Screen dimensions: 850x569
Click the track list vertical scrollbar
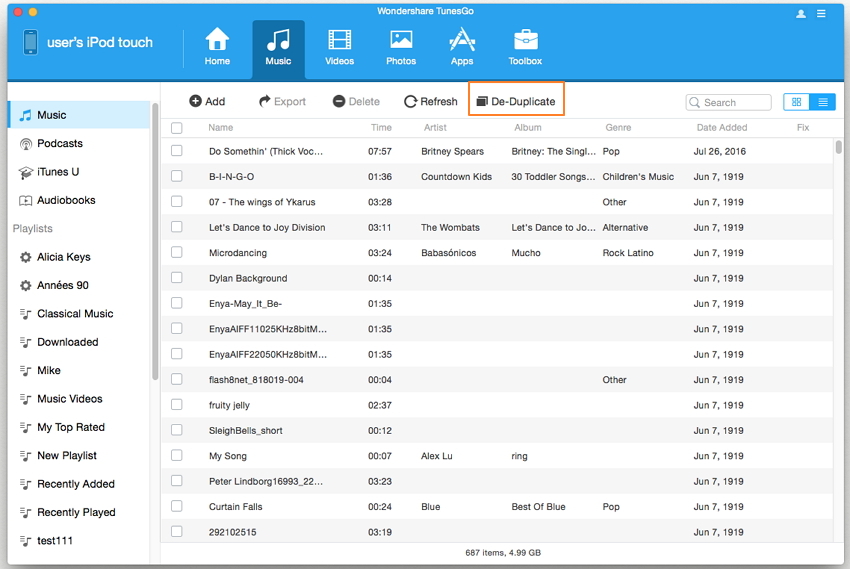pyautogui.click(x=838, y=147)
